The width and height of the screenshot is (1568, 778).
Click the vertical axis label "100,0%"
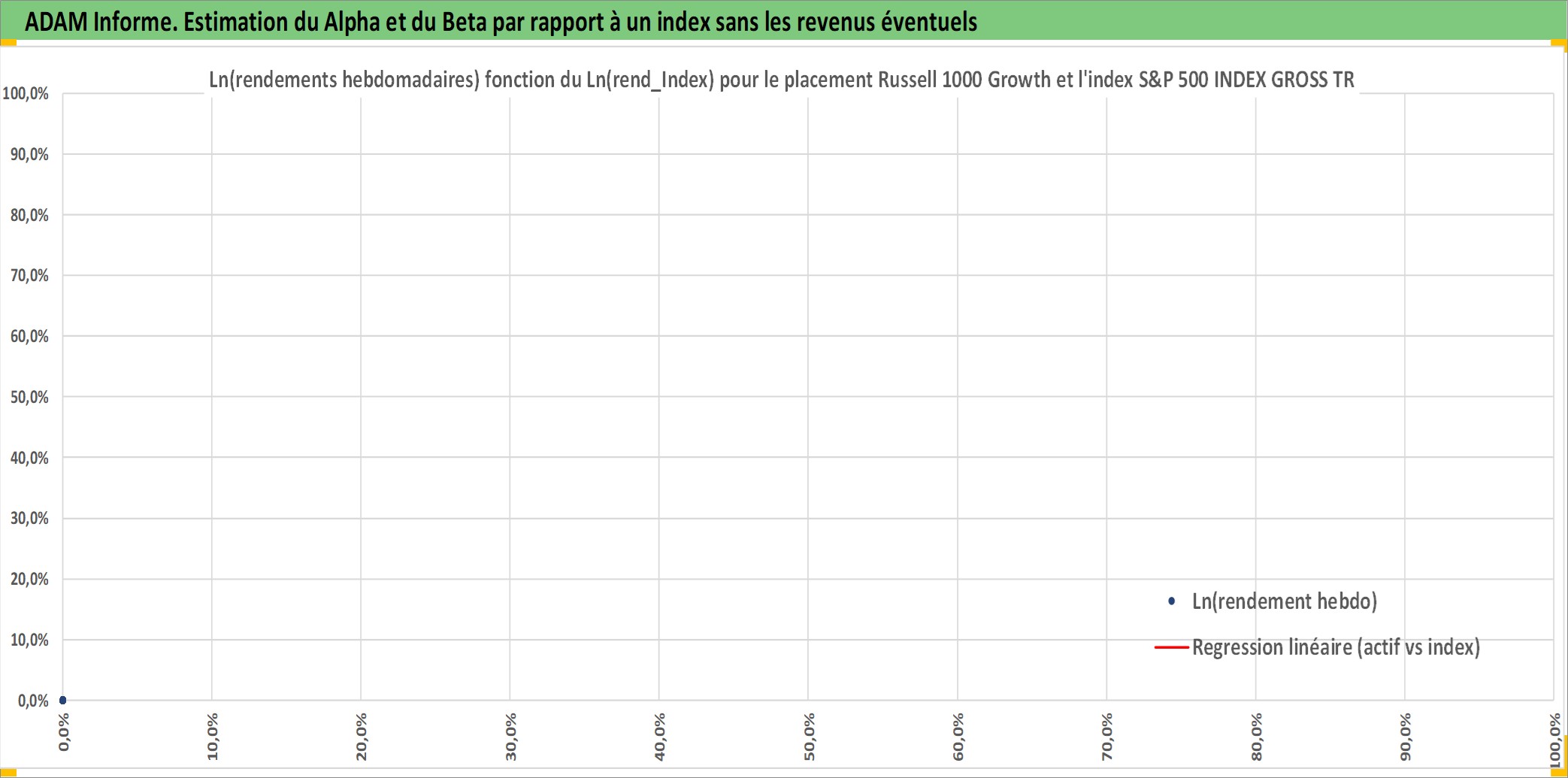point(26,93)
